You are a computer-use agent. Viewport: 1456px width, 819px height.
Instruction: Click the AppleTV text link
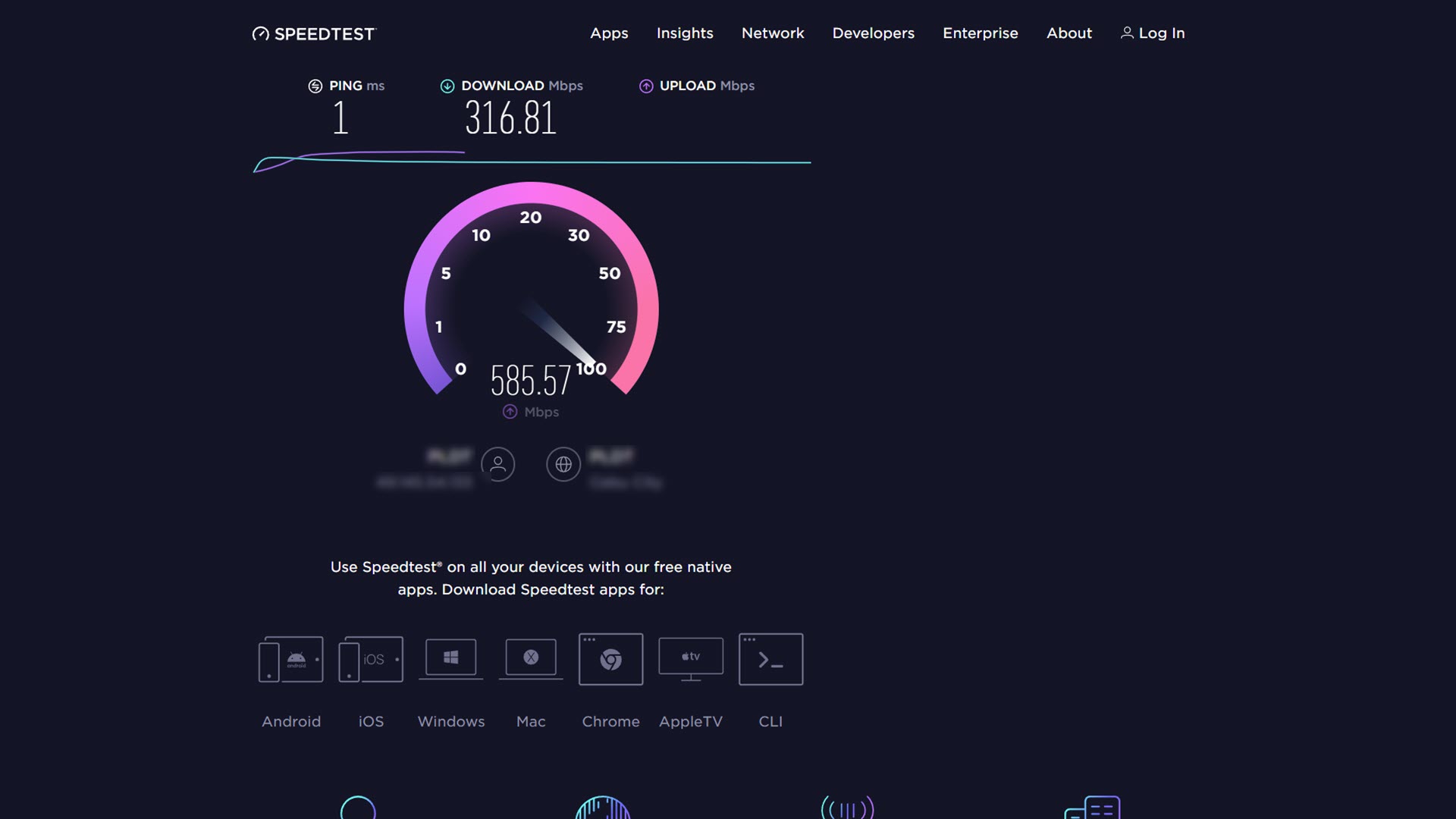click(691, 722)
